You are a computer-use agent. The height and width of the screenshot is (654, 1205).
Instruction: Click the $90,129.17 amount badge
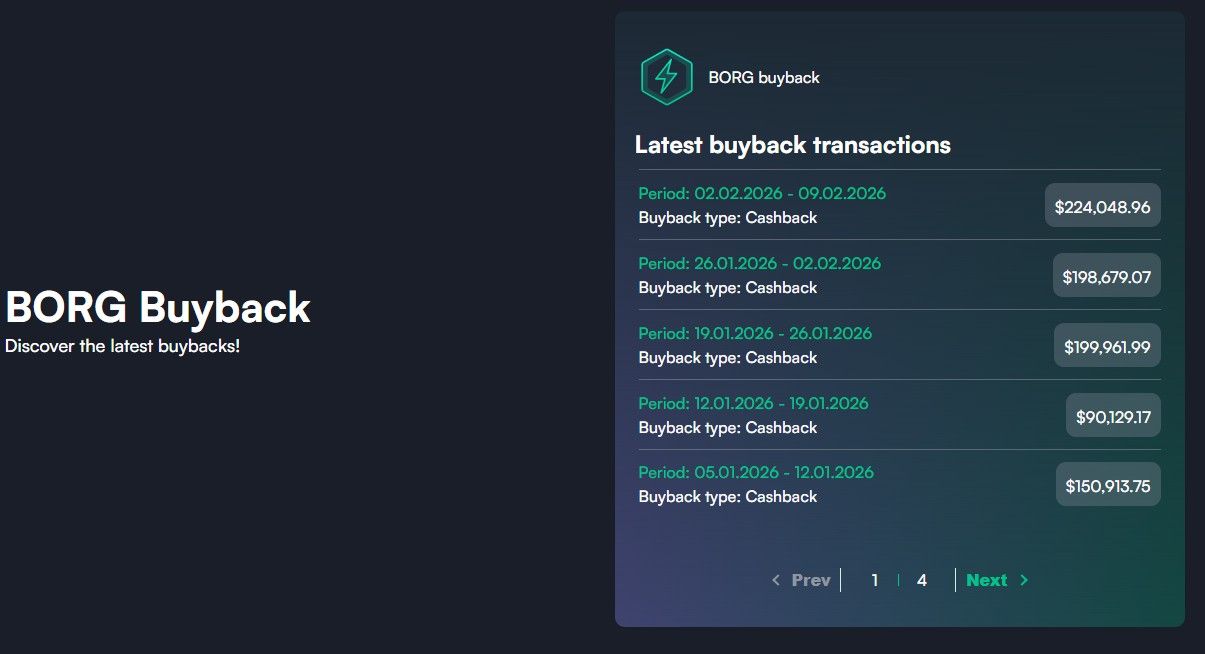[x=1112, y=415]
